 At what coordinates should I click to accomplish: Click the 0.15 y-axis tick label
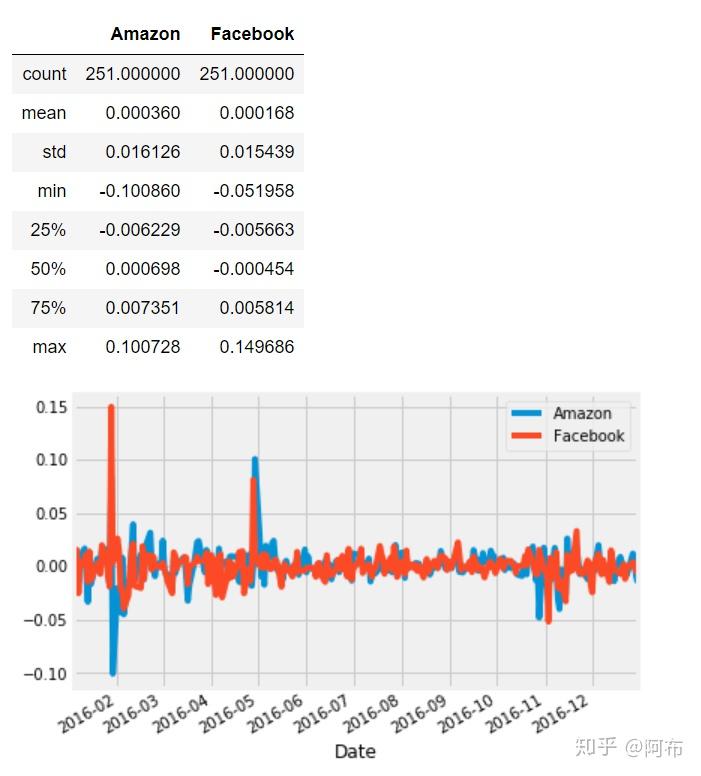coord(51,407)
